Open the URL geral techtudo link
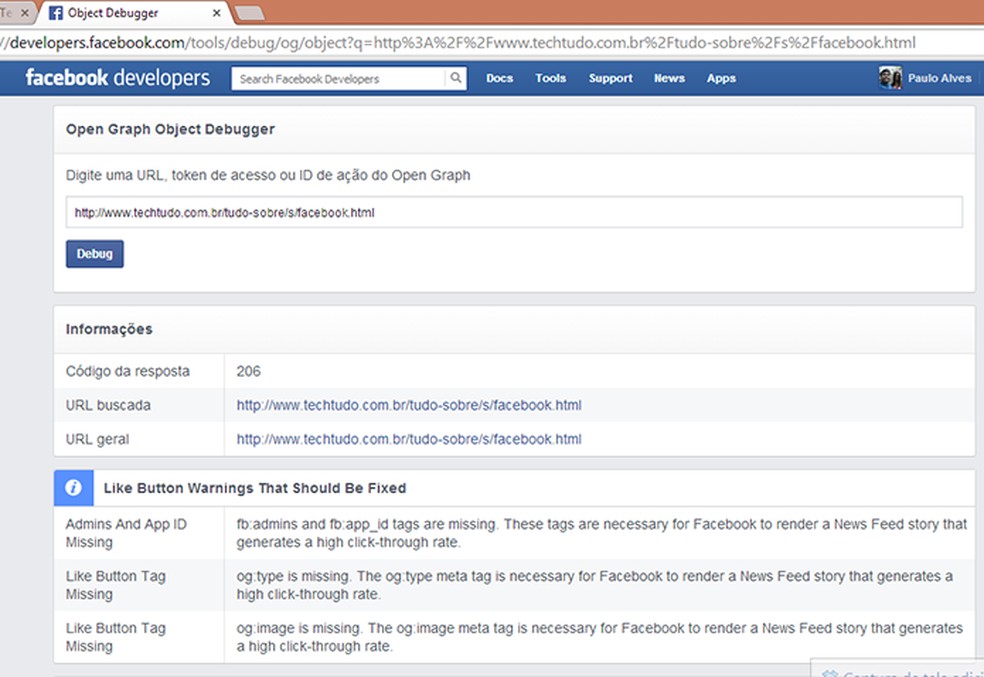This screenshot has width=984, height=677. click(x=408, y=439)
